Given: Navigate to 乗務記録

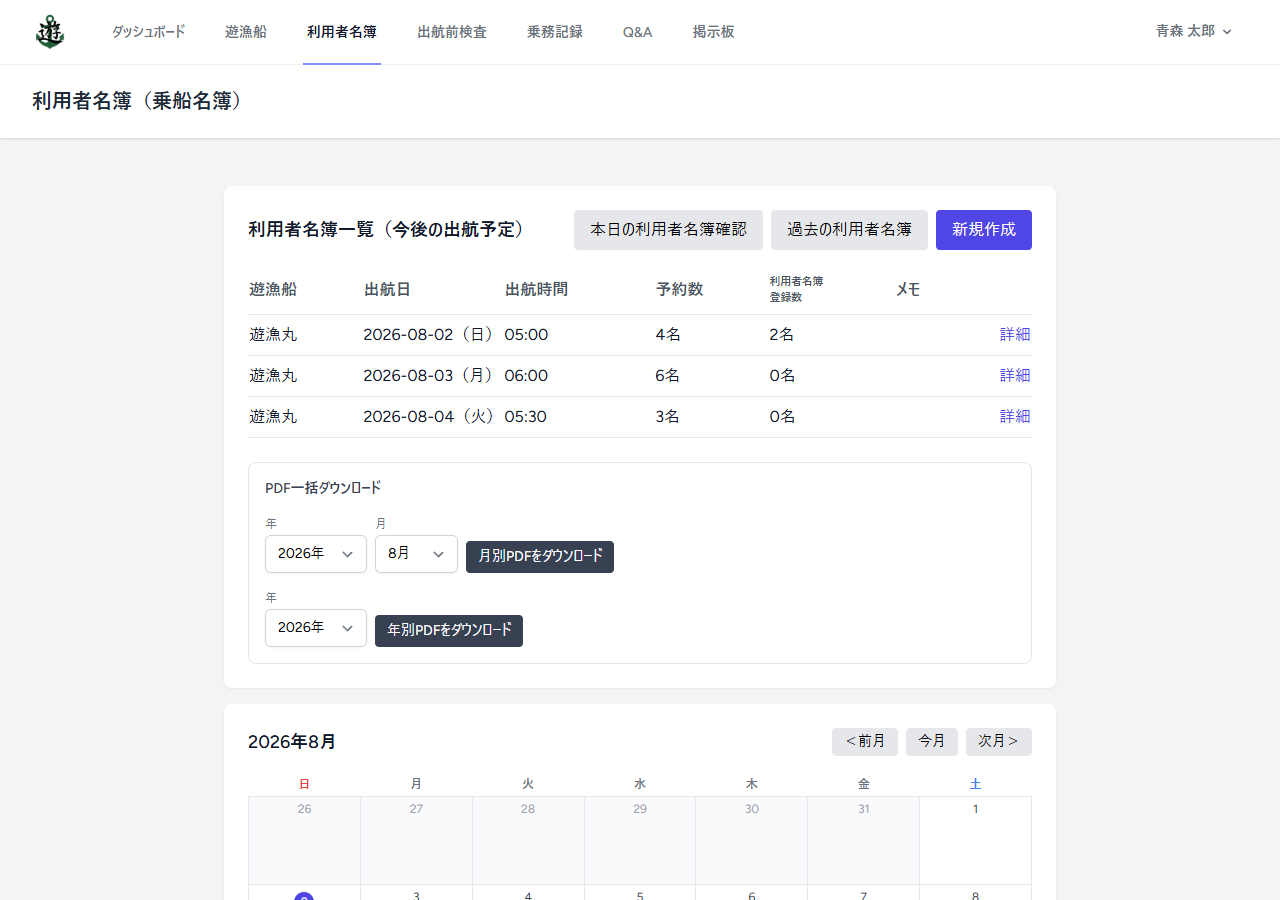Looking at the screenshot, I should click(555, 32).
